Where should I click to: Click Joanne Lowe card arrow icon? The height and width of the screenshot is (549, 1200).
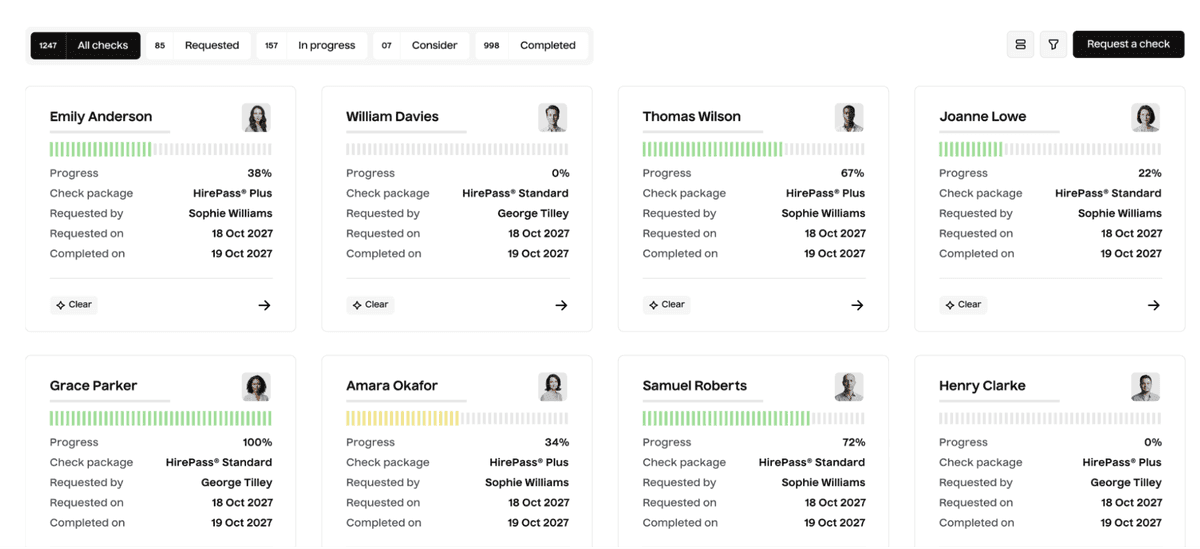tap(1154, 305)
